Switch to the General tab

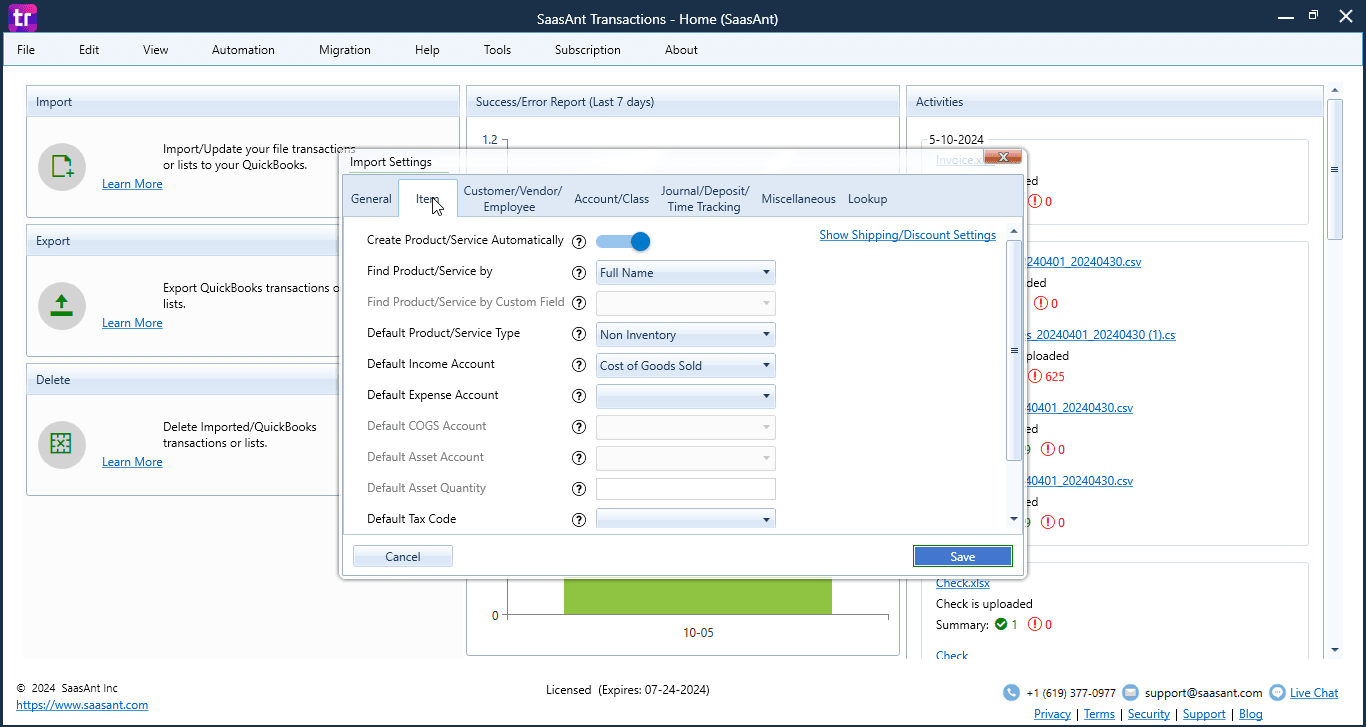pyautogui.click(x=371, y=199)
